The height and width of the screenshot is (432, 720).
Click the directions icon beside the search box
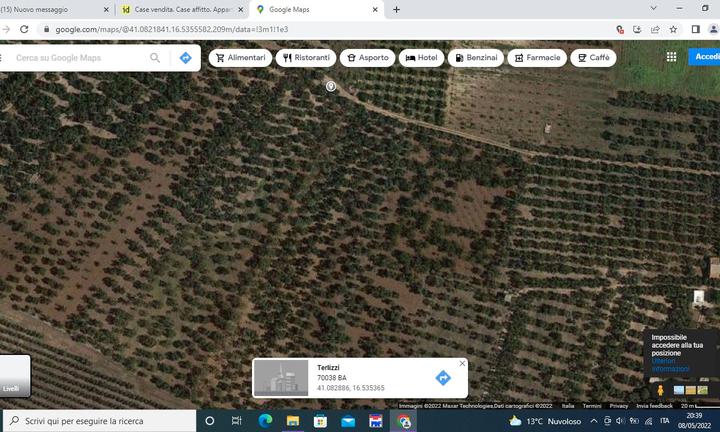[x=185, y=58]
